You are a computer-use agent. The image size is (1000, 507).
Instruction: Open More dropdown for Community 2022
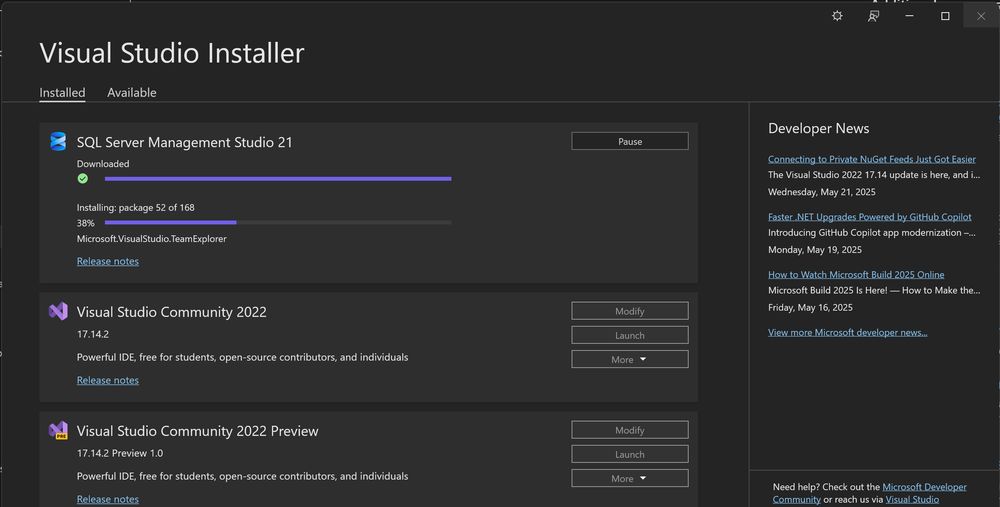coord(629,360)
